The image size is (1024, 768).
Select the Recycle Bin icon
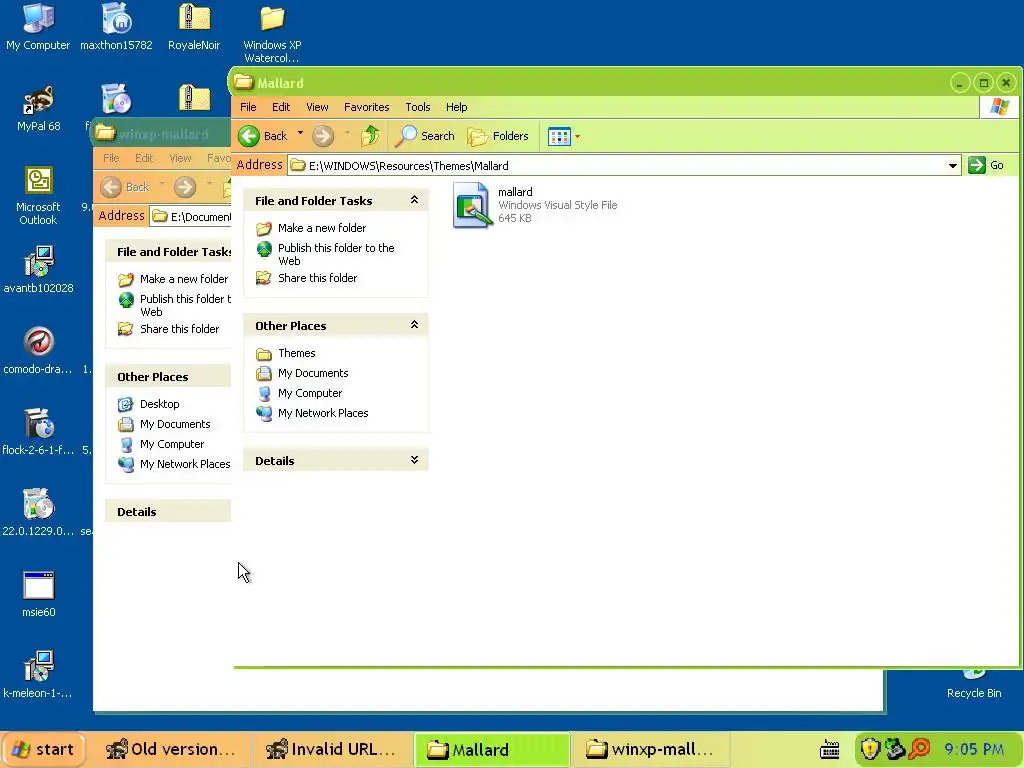click(974, 684)
